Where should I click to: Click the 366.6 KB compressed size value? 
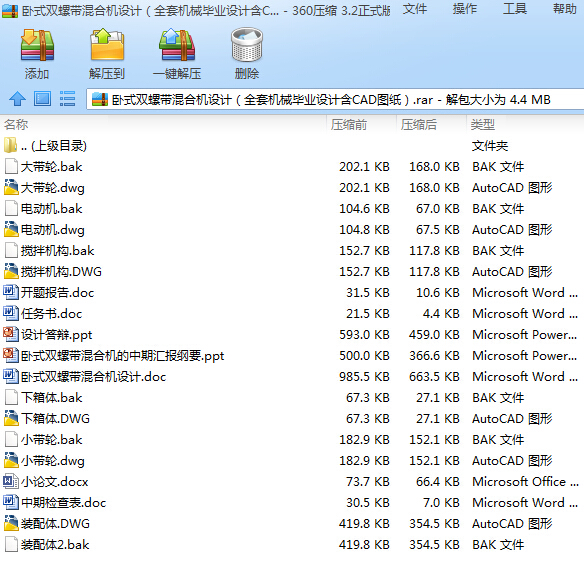(434, 356)
